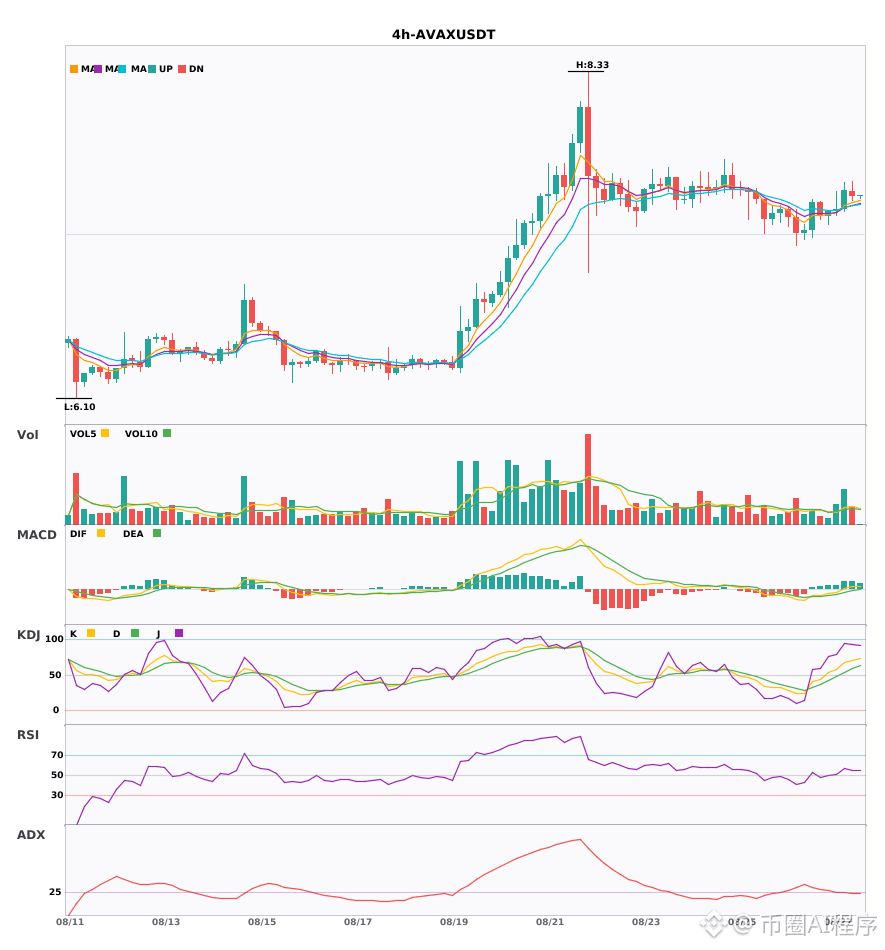The image size is (885, 950).
Task: Click the DIF legend label
Action: pyautogui.click(x=78, y=534)
